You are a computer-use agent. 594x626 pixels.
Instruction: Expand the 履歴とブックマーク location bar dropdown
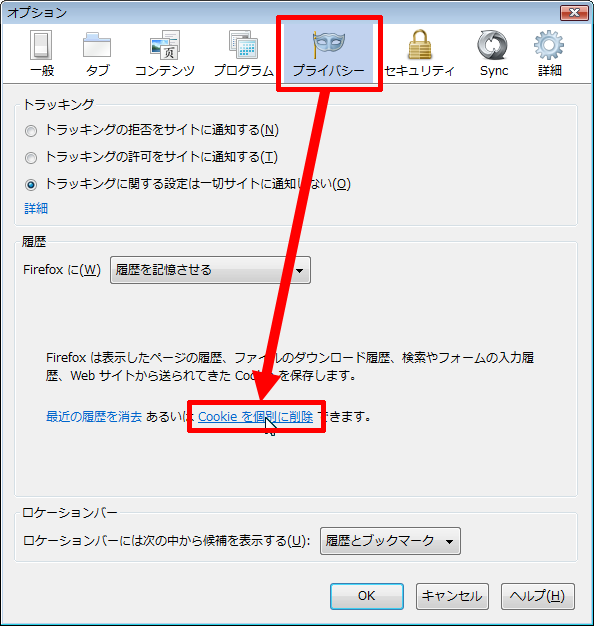tap(390, 541)
